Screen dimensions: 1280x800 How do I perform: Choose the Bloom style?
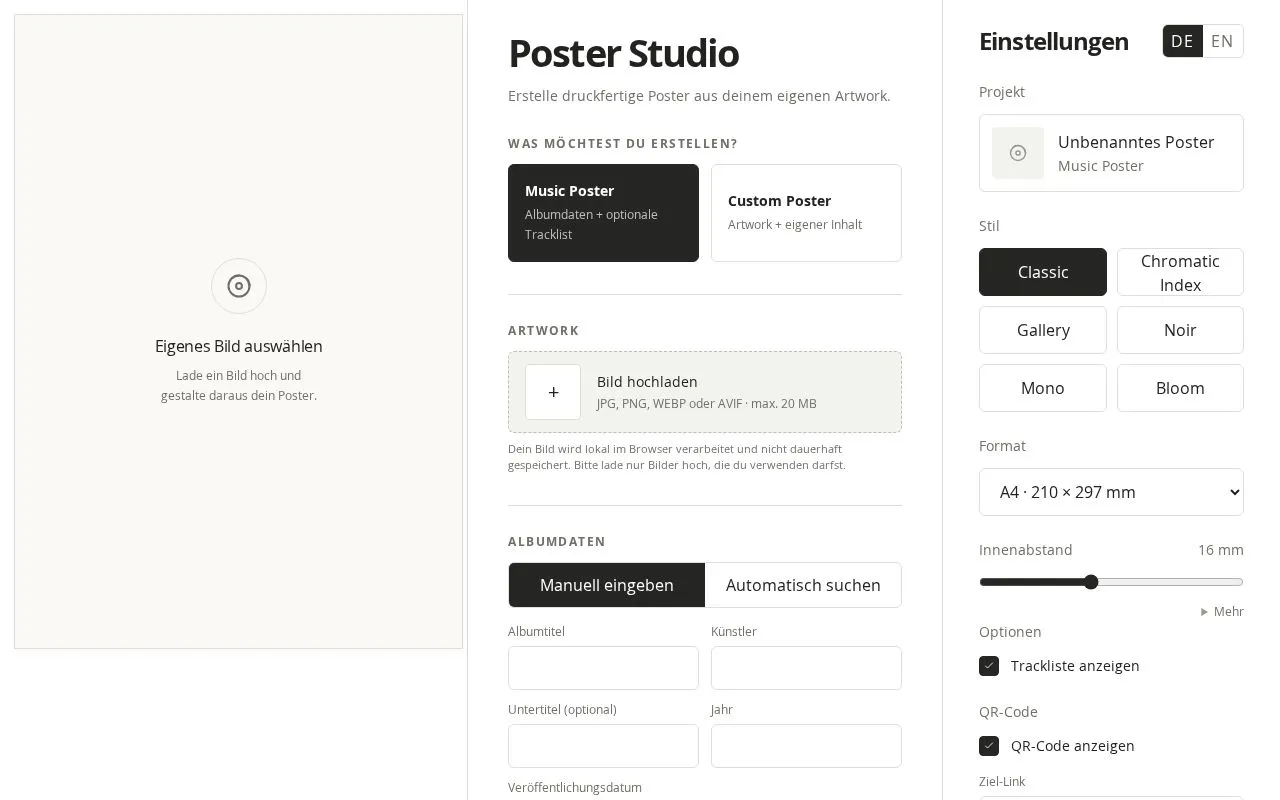click(1180, 388)
